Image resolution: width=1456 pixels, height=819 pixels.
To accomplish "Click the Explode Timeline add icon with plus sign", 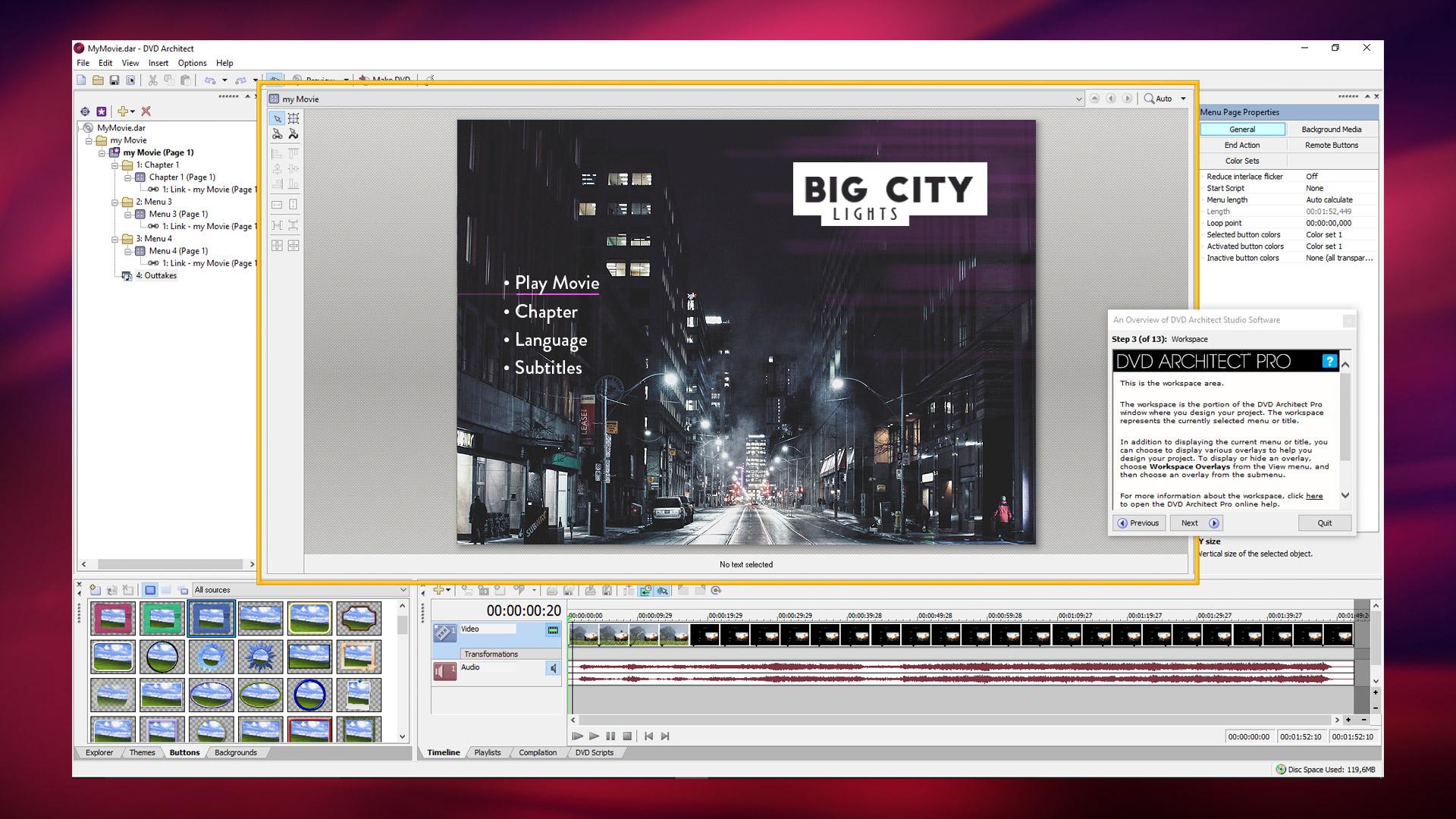I will [x=438, y=590].
